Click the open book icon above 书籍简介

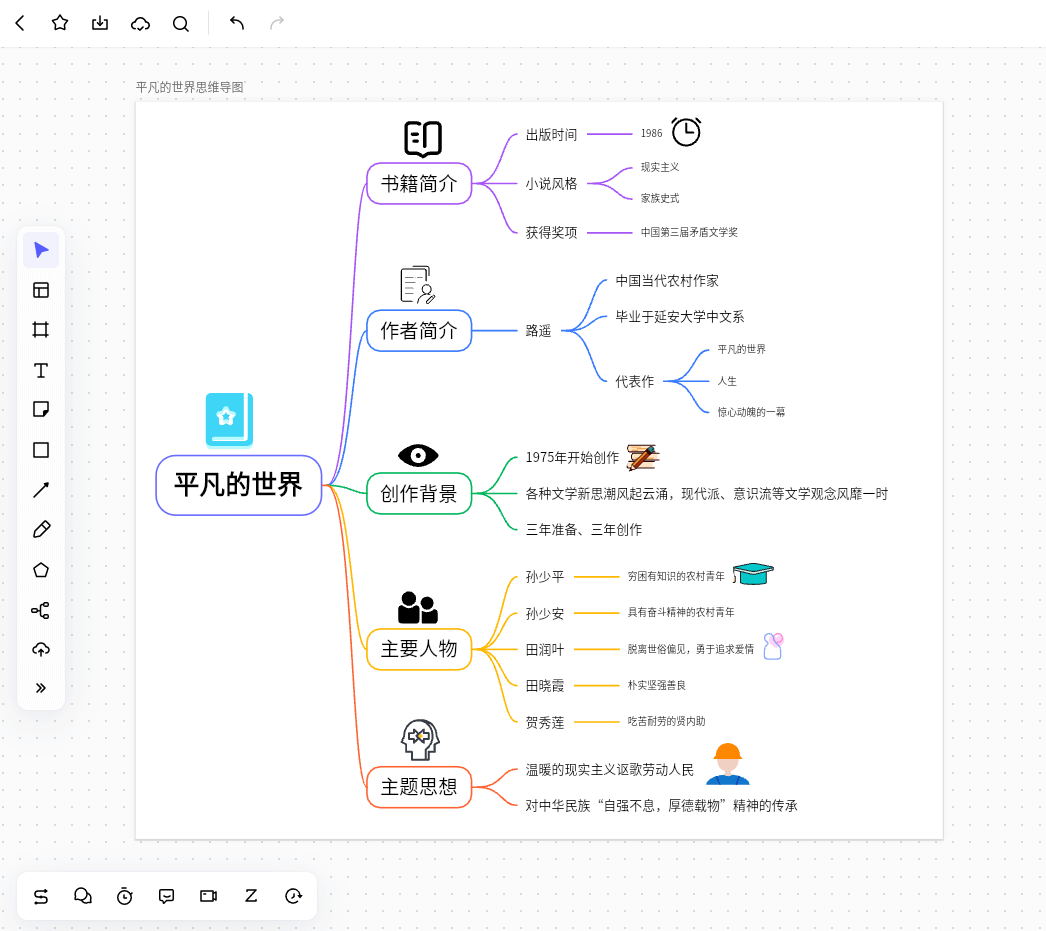(x=423, y=139)
